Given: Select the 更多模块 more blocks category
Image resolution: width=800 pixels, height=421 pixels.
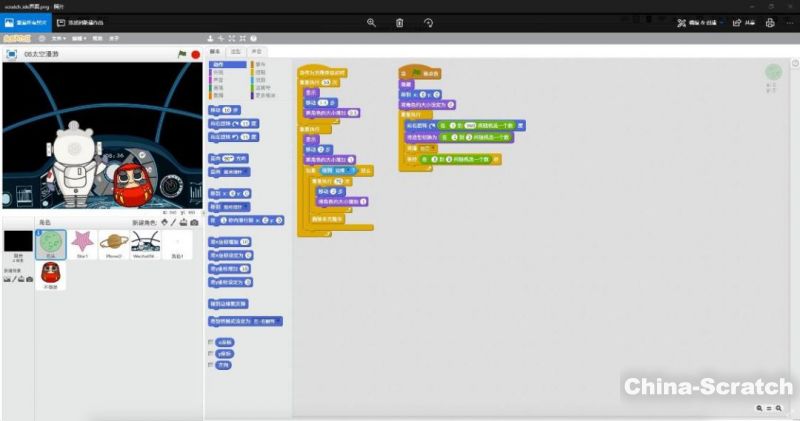Looking at the screenshot, I should tap(265, 95).
